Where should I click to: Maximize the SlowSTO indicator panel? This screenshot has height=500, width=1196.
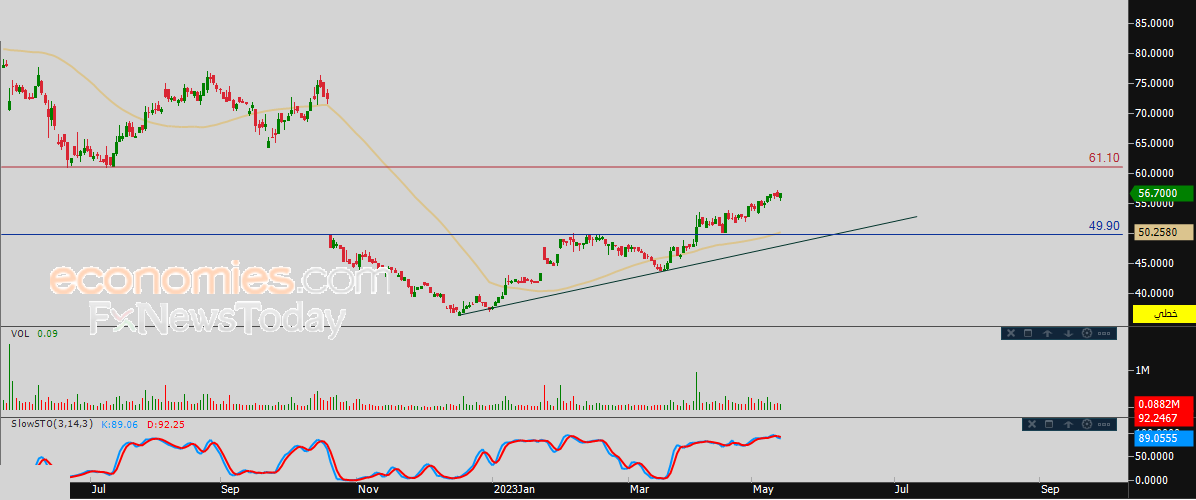pyautogui.click(x=1049, y=424)
